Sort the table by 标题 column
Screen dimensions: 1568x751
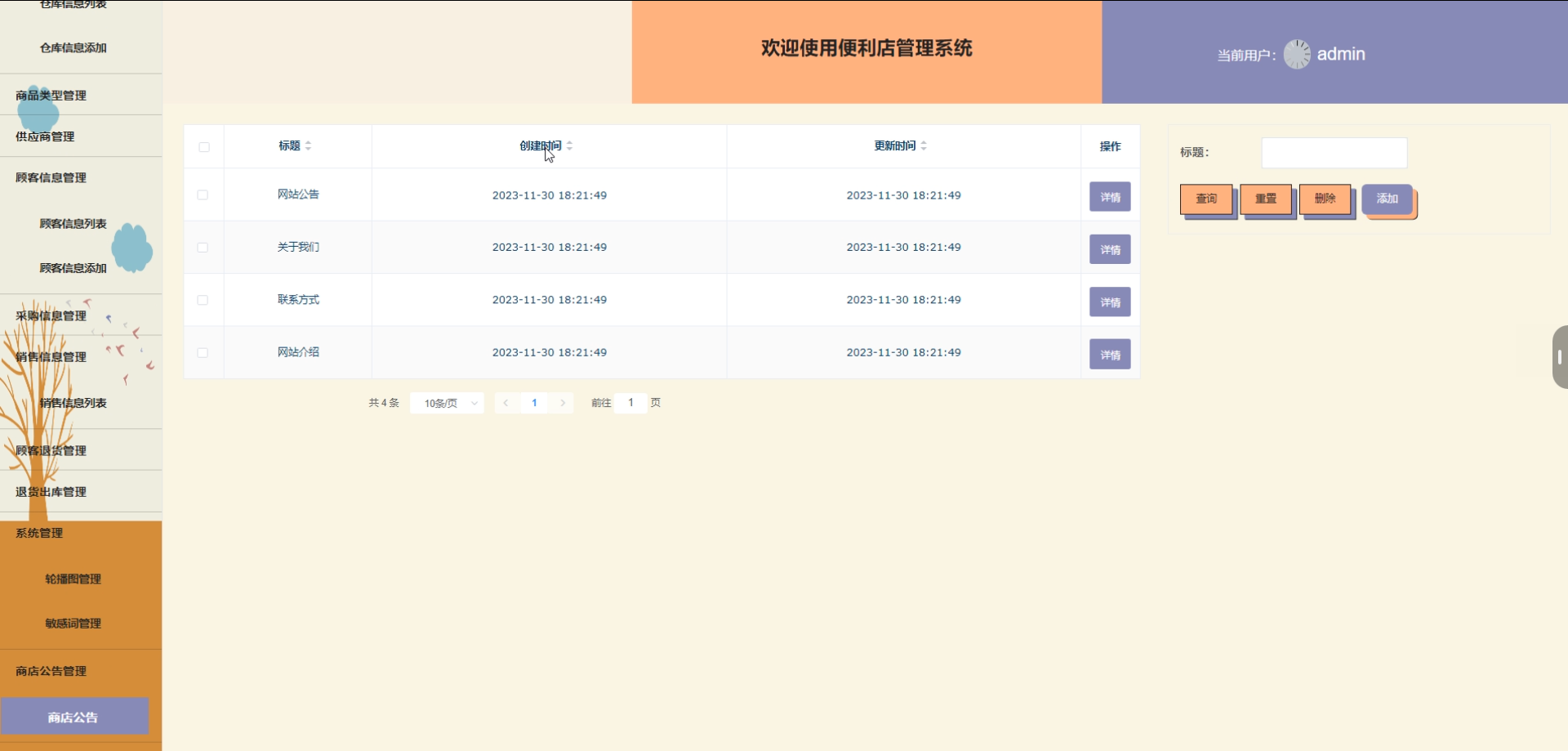click(x=308, y=146)
